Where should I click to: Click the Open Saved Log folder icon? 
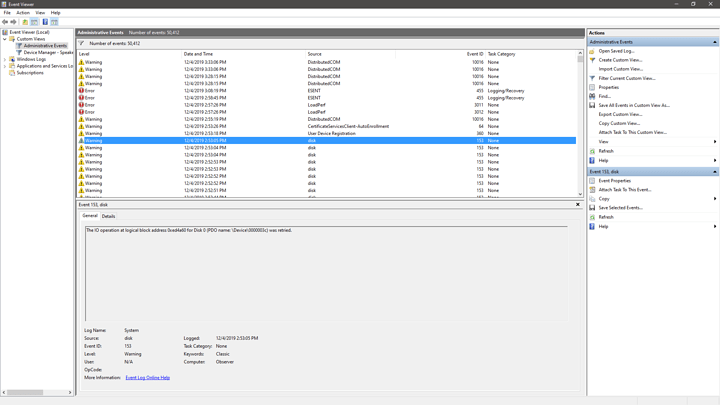point(592,51)
